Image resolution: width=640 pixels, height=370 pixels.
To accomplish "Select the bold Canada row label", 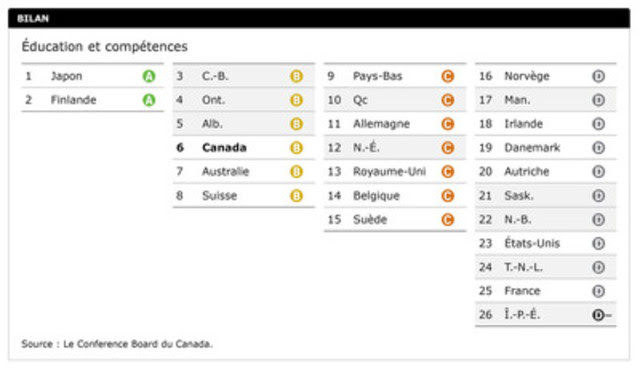I will [224, 148].
